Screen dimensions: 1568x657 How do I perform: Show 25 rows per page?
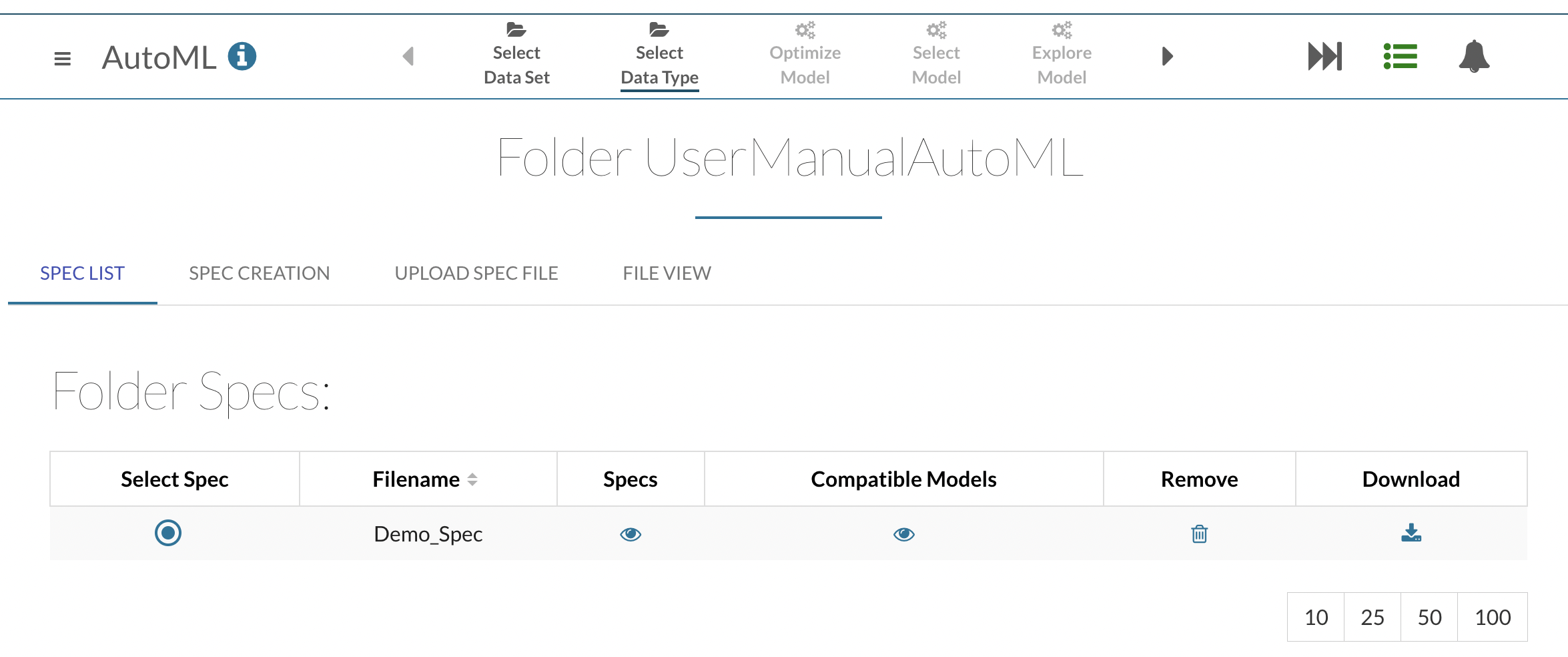point(1372,617)
